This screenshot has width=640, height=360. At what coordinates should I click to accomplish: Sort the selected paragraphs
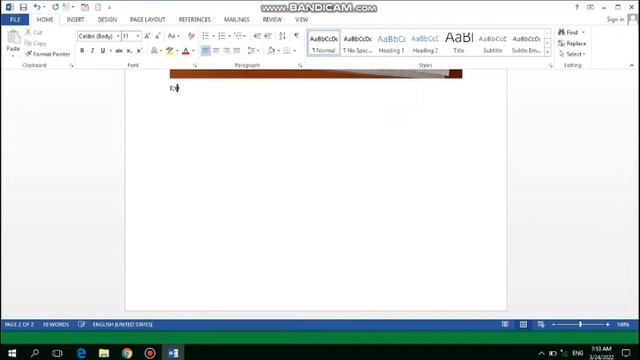(x=282, y=36)
